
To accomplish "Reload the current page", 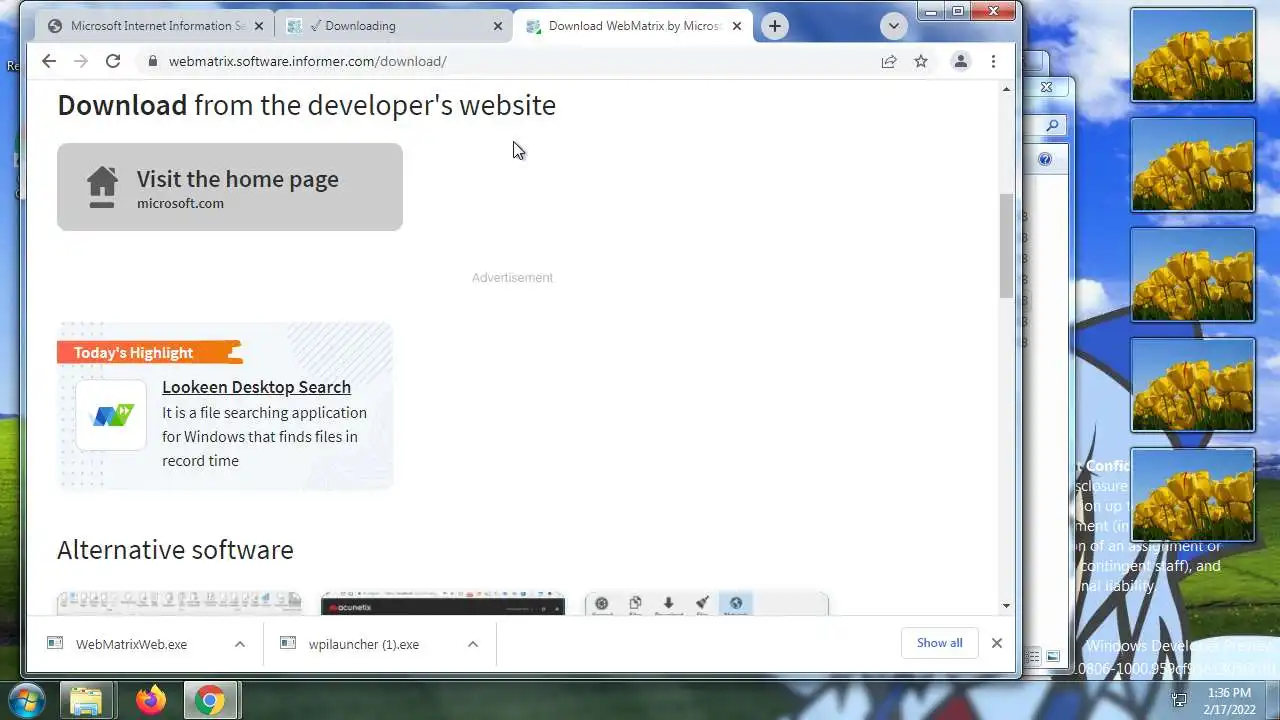I will (113, 61).
